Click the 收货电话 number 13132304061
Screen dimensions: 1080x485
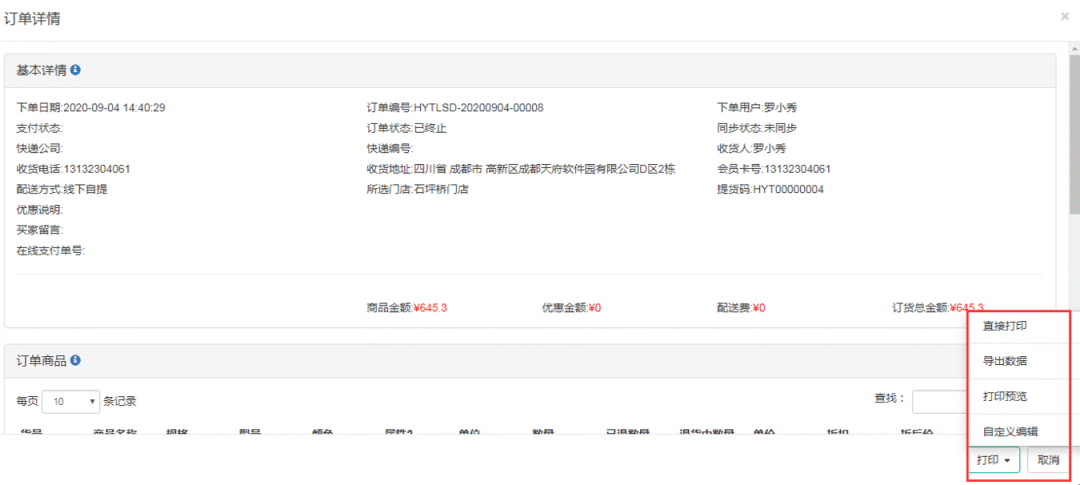point(96,169)
